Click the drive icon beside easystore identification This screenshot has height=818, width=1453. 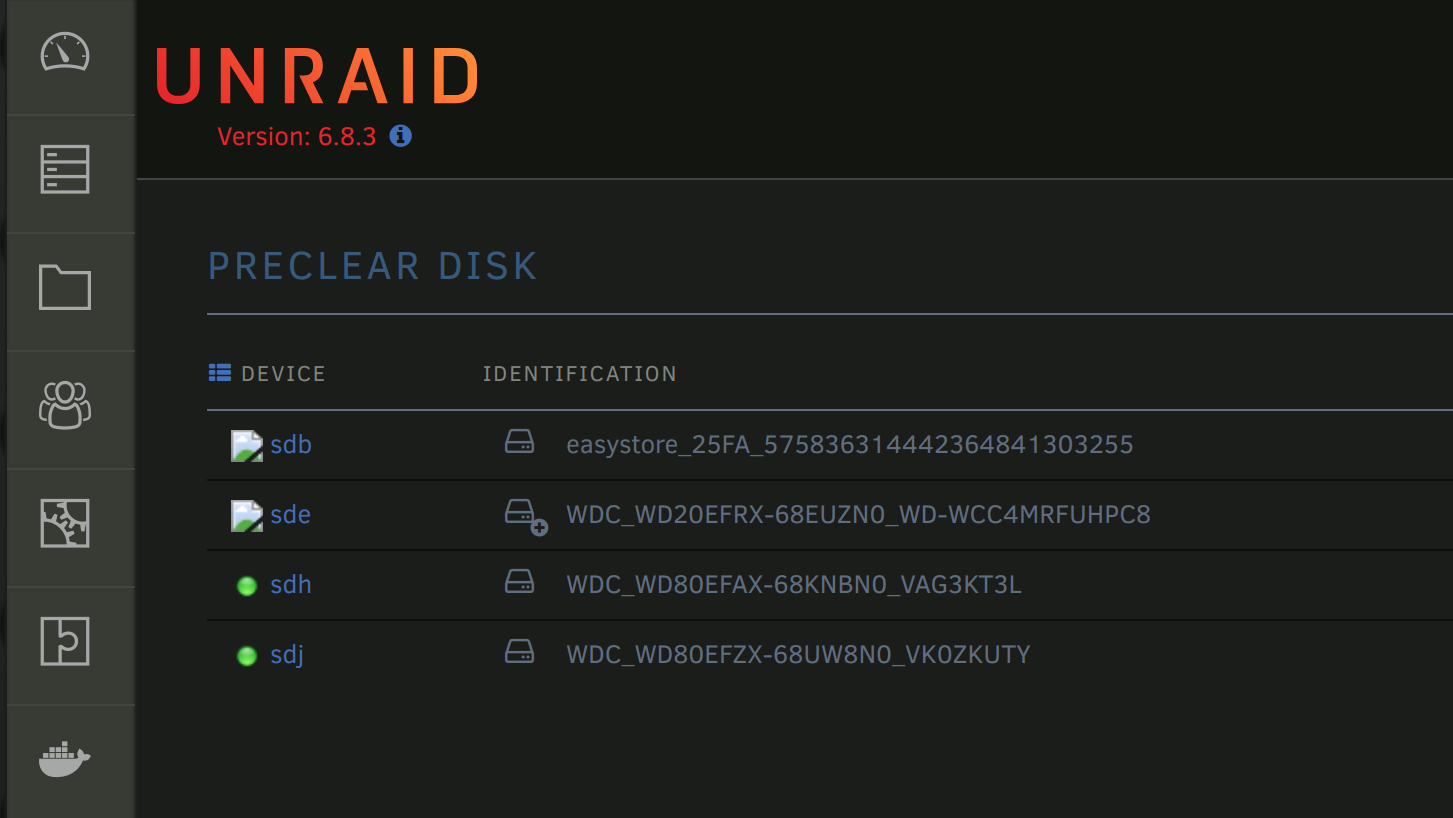[x=519, y=441]
